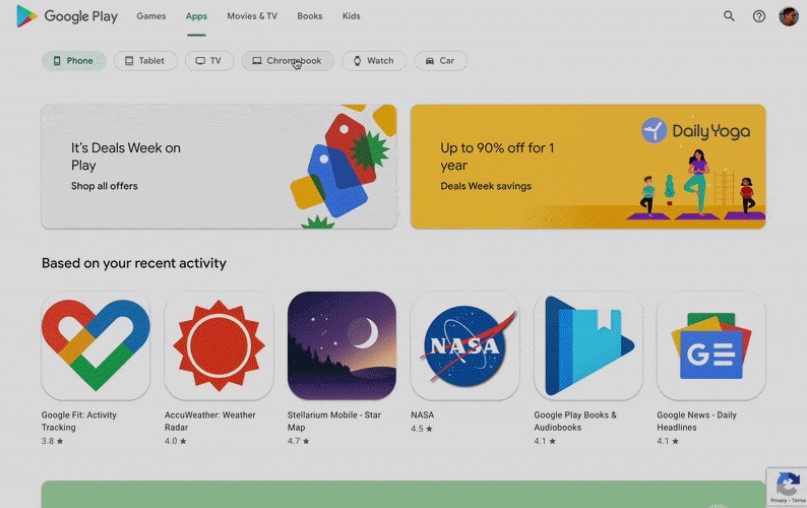Click the Stellarium 4.7 star rating
This screenshot has width=807, height=508.
click(x=299, y=441)
